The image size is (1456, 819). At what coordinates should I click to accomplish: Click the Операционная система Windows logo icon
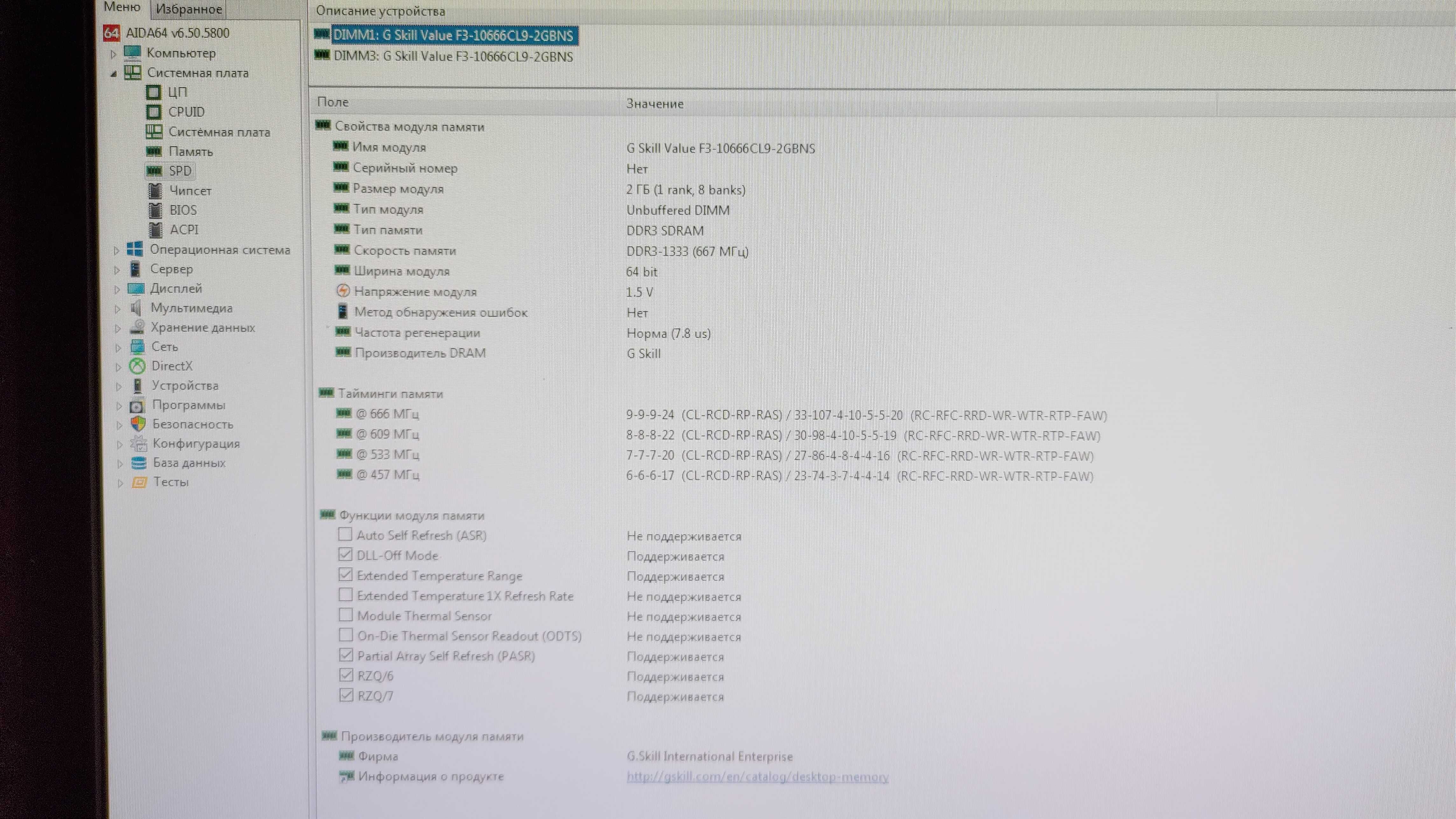(135, 249)
